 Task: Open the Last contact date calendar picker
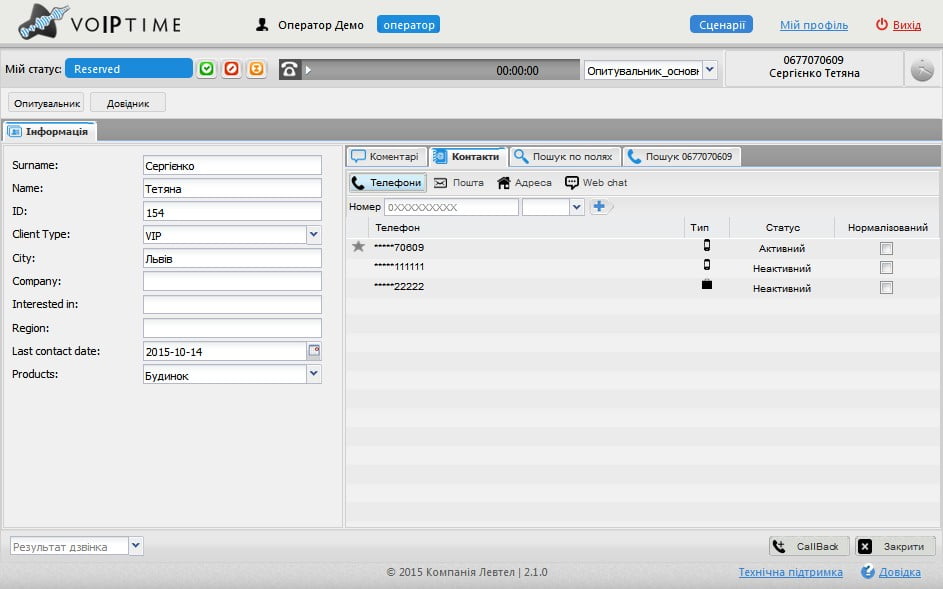314,350
